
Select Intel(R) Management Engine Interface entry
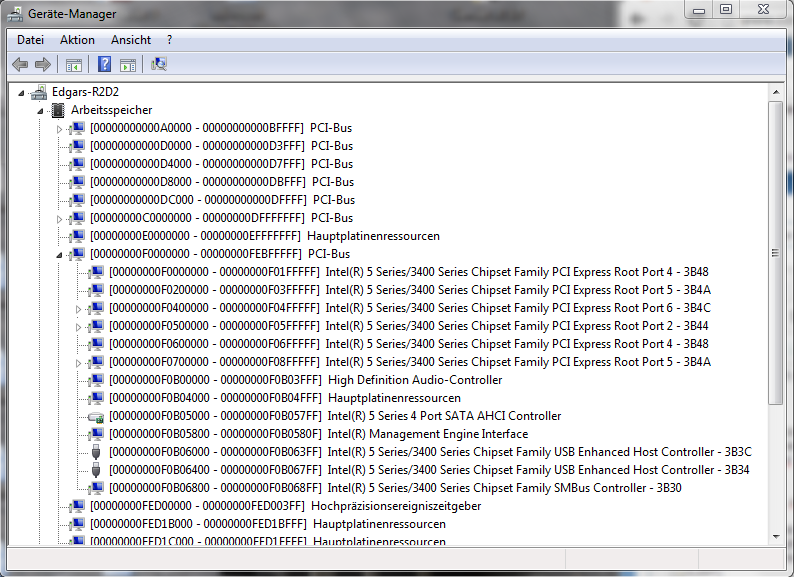(x=318, y=434)
